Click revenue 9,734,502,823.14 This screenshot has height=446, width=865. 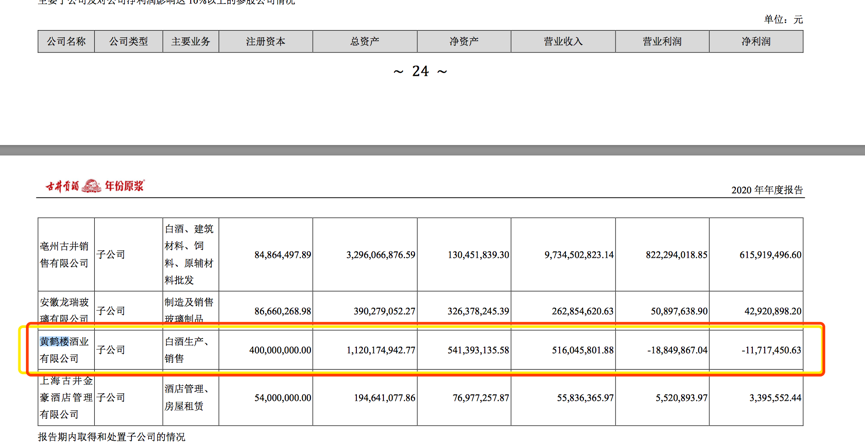point(579,255)
